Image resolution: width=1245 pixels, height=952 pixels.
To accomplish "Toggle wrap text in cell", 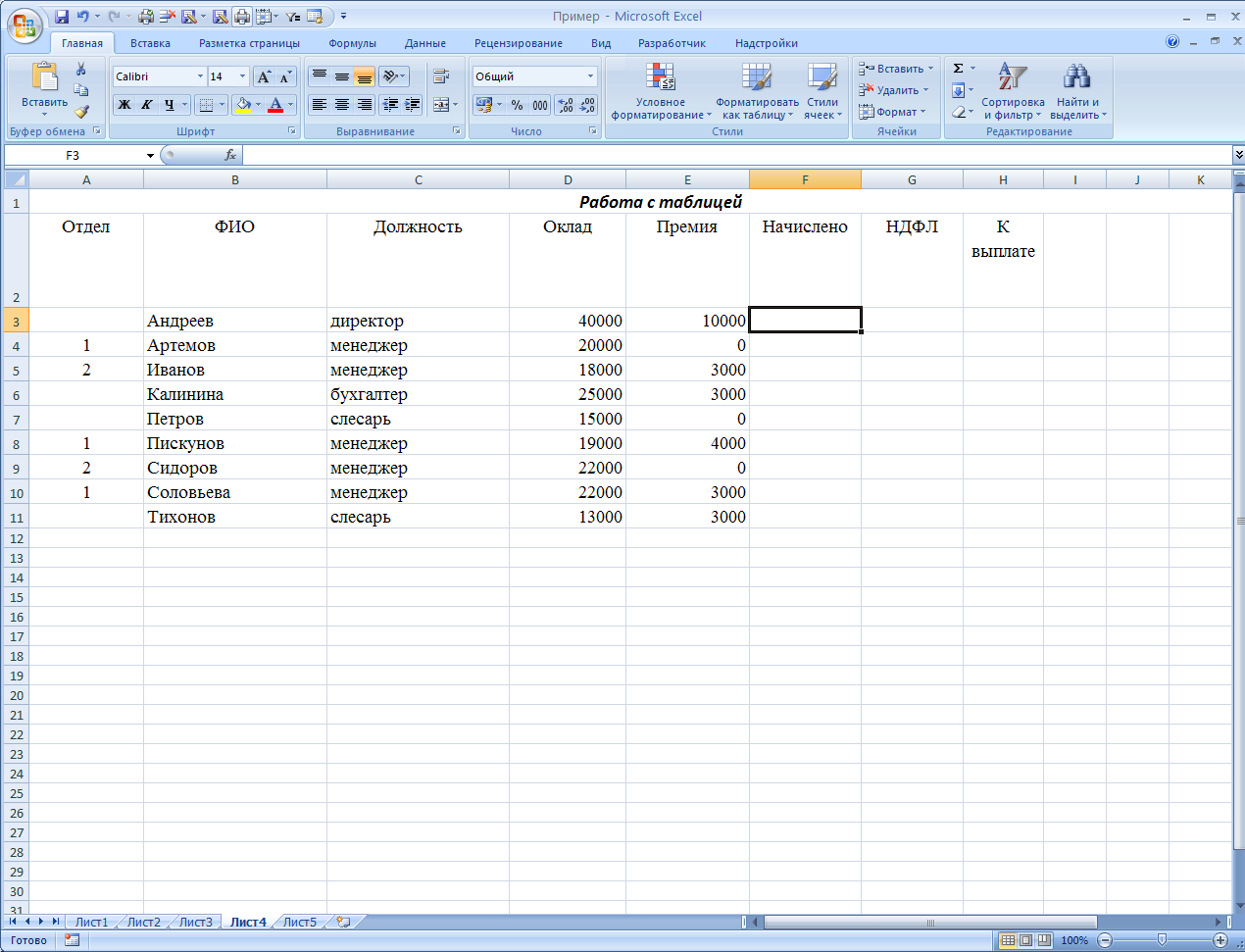I will pos(441,76).
